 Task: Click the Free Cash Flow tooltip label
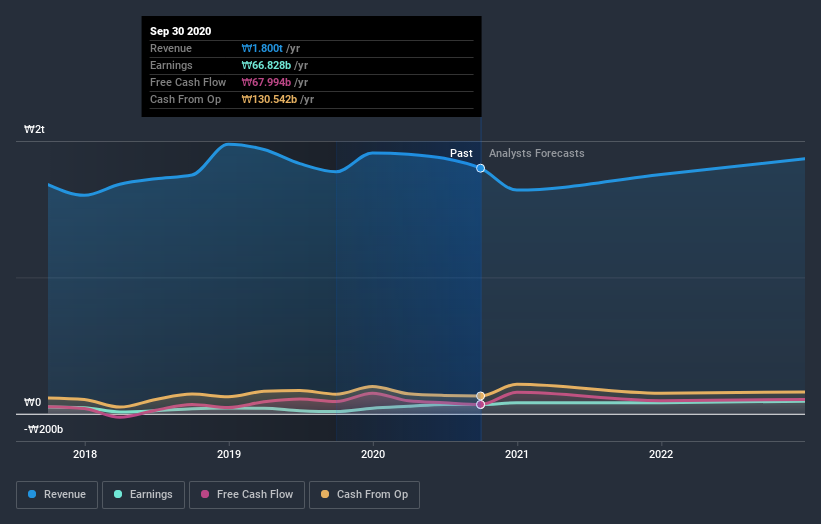pos(188,82)
